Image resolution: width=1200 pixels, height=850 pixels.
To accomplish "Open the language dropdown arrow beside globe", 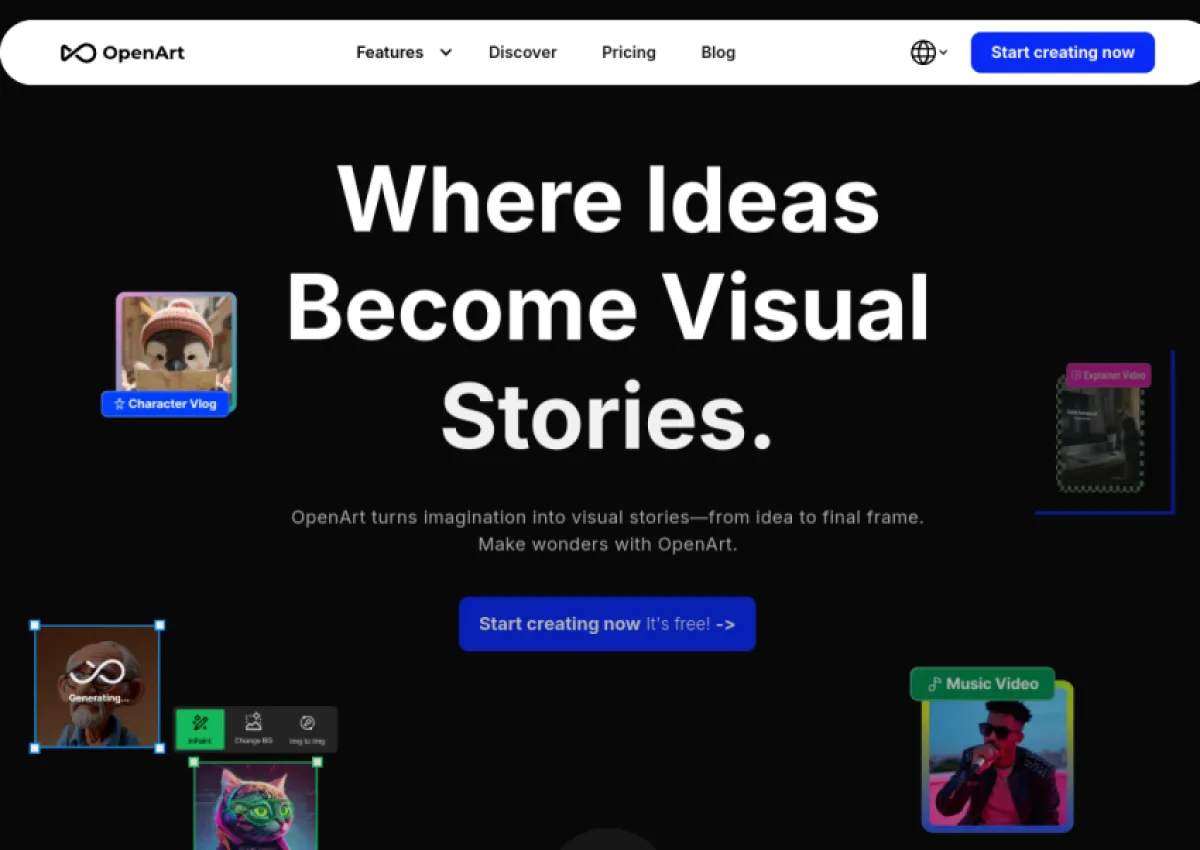I will pyautogui.click(x=943, y=53).
